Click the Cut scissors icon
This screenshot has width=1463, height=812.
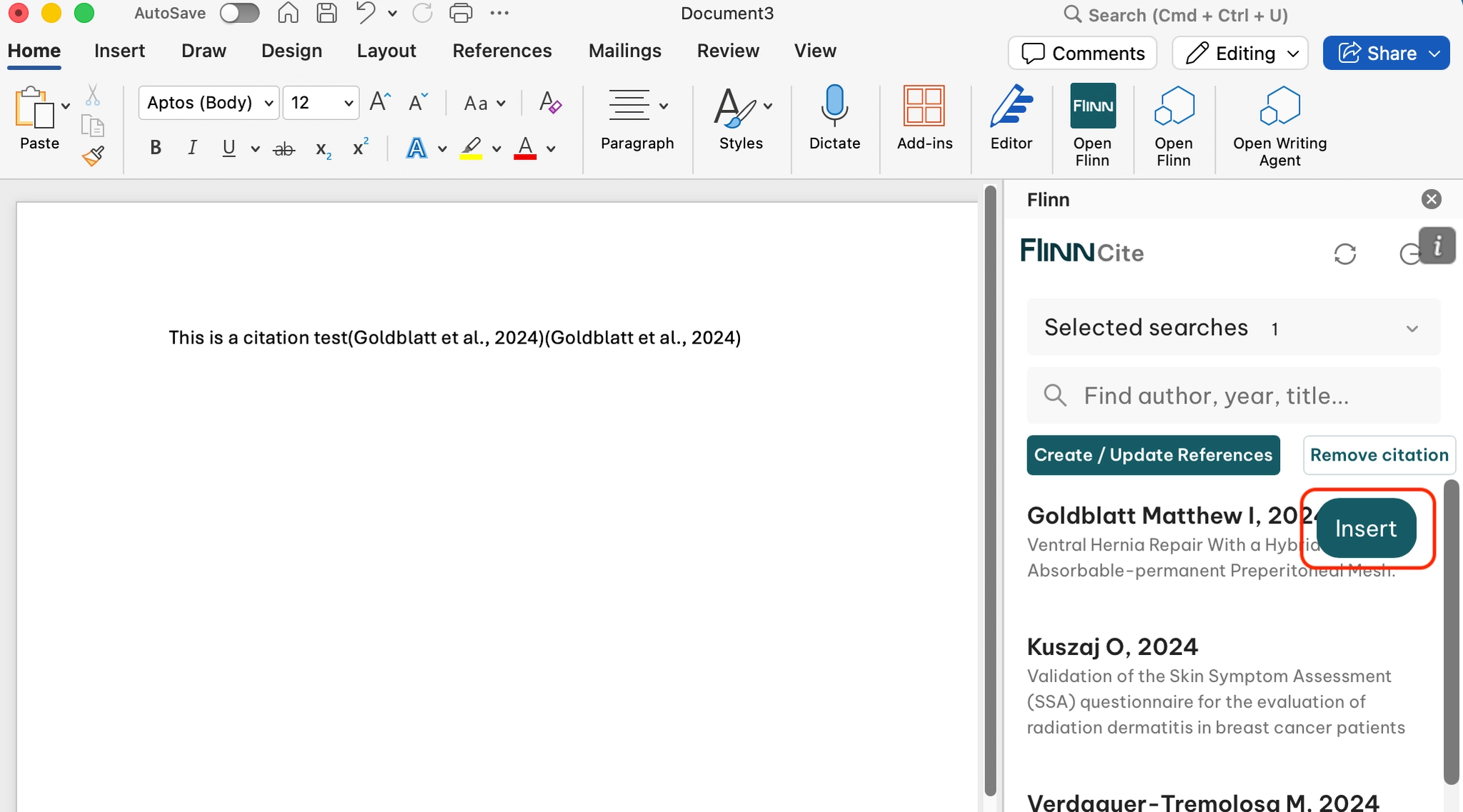point(92,94)
